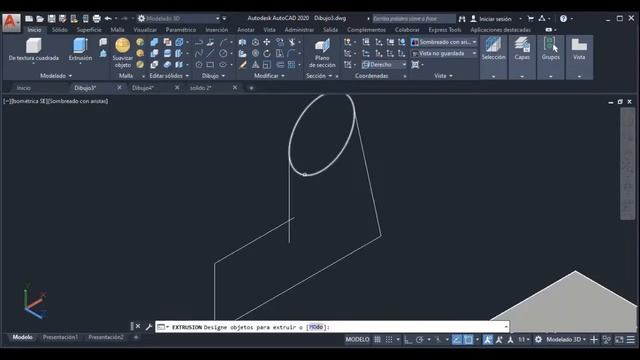This screenshot has height=360, width=640.
Task: Click the viewport label Isométrica SE
Action: point(29,101)
